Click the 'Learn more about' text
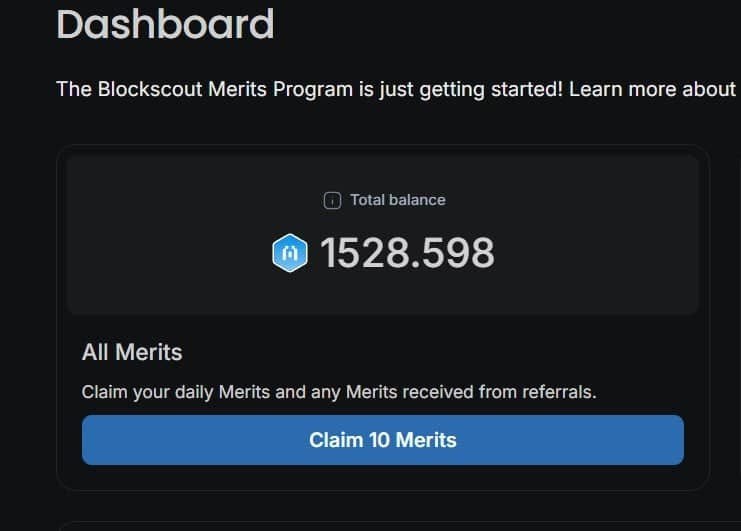 click(x=652, y=89)
